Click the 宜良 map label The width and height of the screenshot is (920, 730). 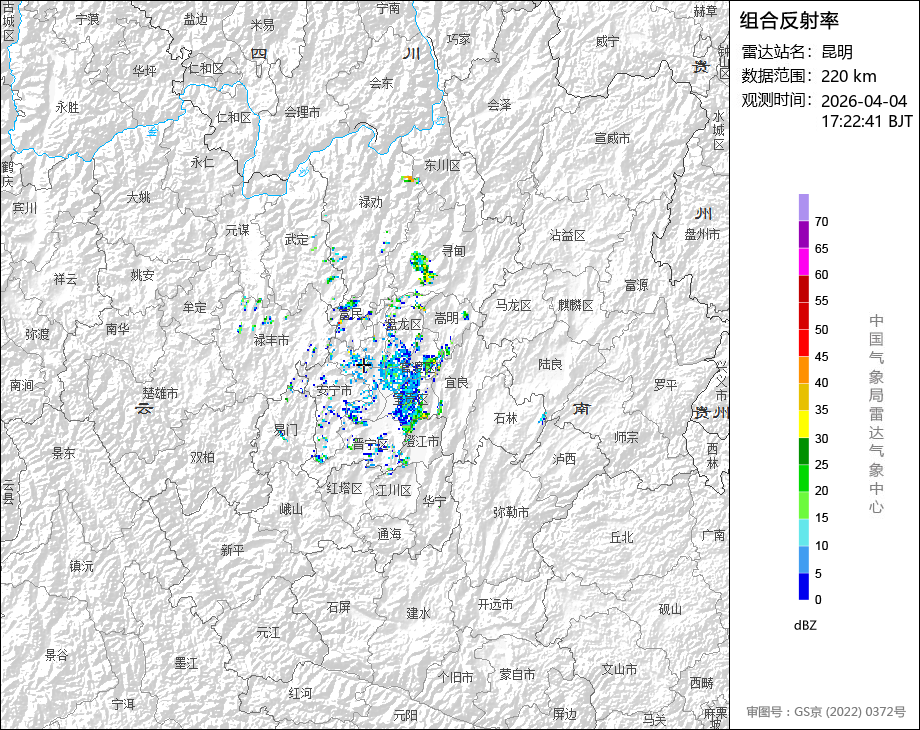(456, 383)
